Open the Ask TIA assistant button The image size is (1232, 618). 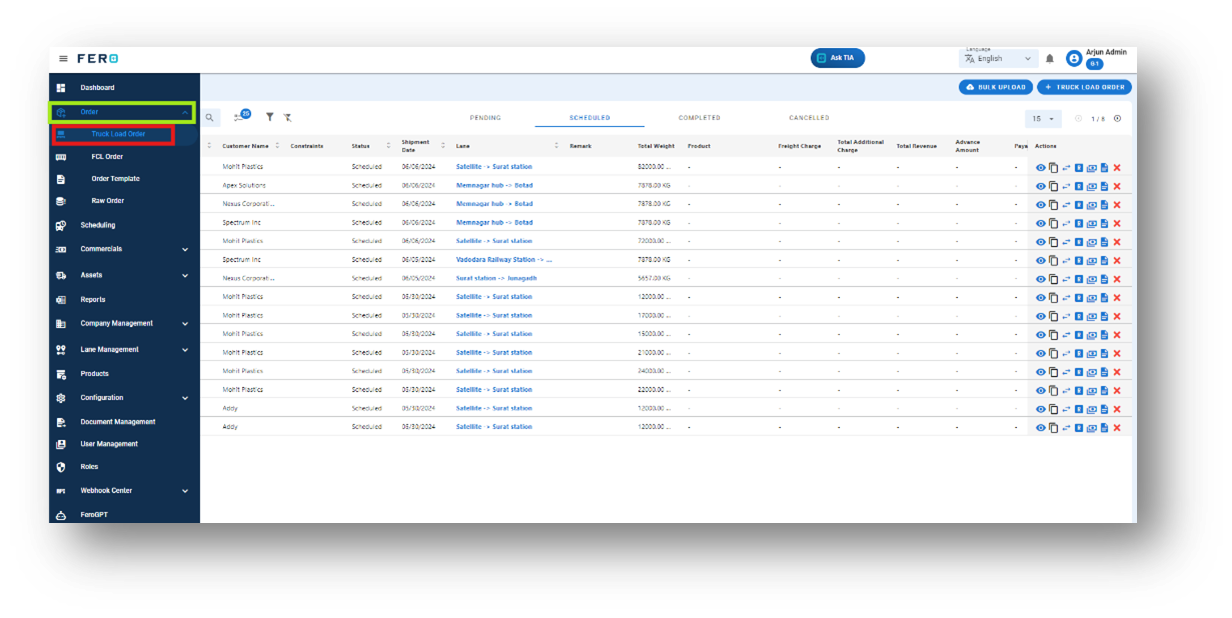(x=838, y=58)
